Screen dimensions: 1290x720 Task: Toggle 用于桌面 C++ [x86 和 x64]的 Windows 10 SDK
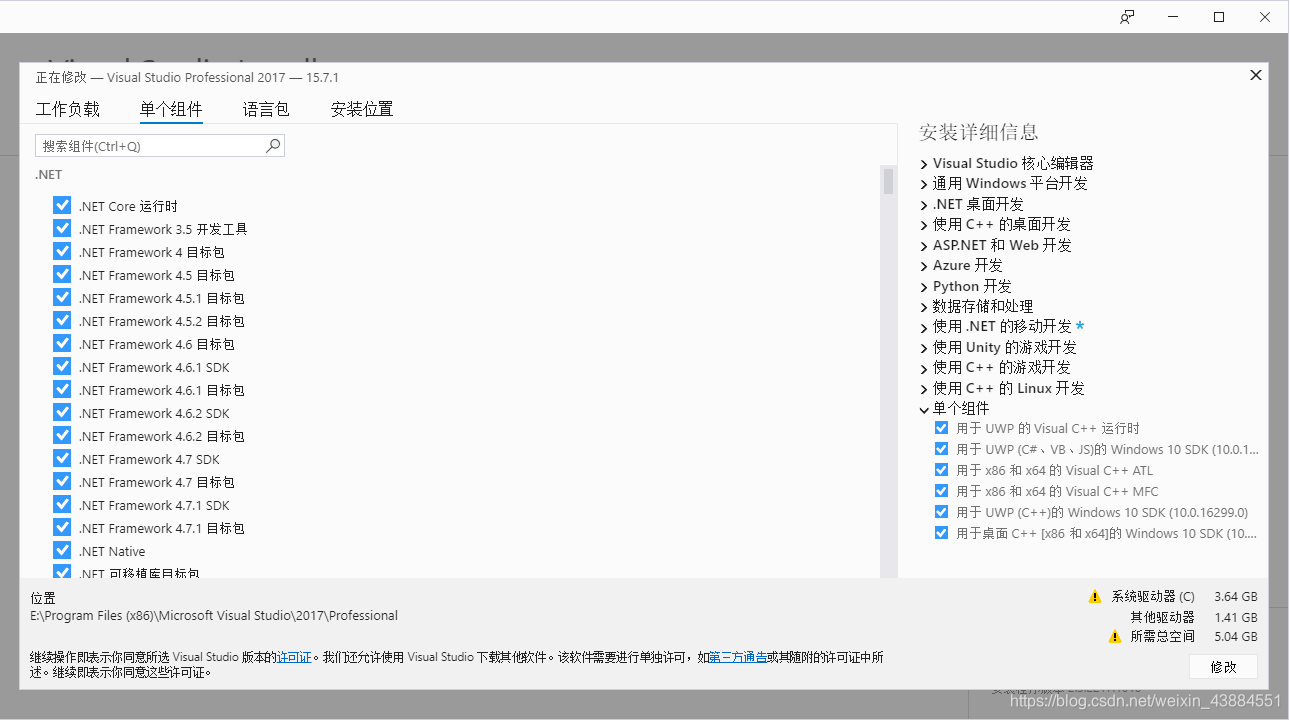(941, 533)
